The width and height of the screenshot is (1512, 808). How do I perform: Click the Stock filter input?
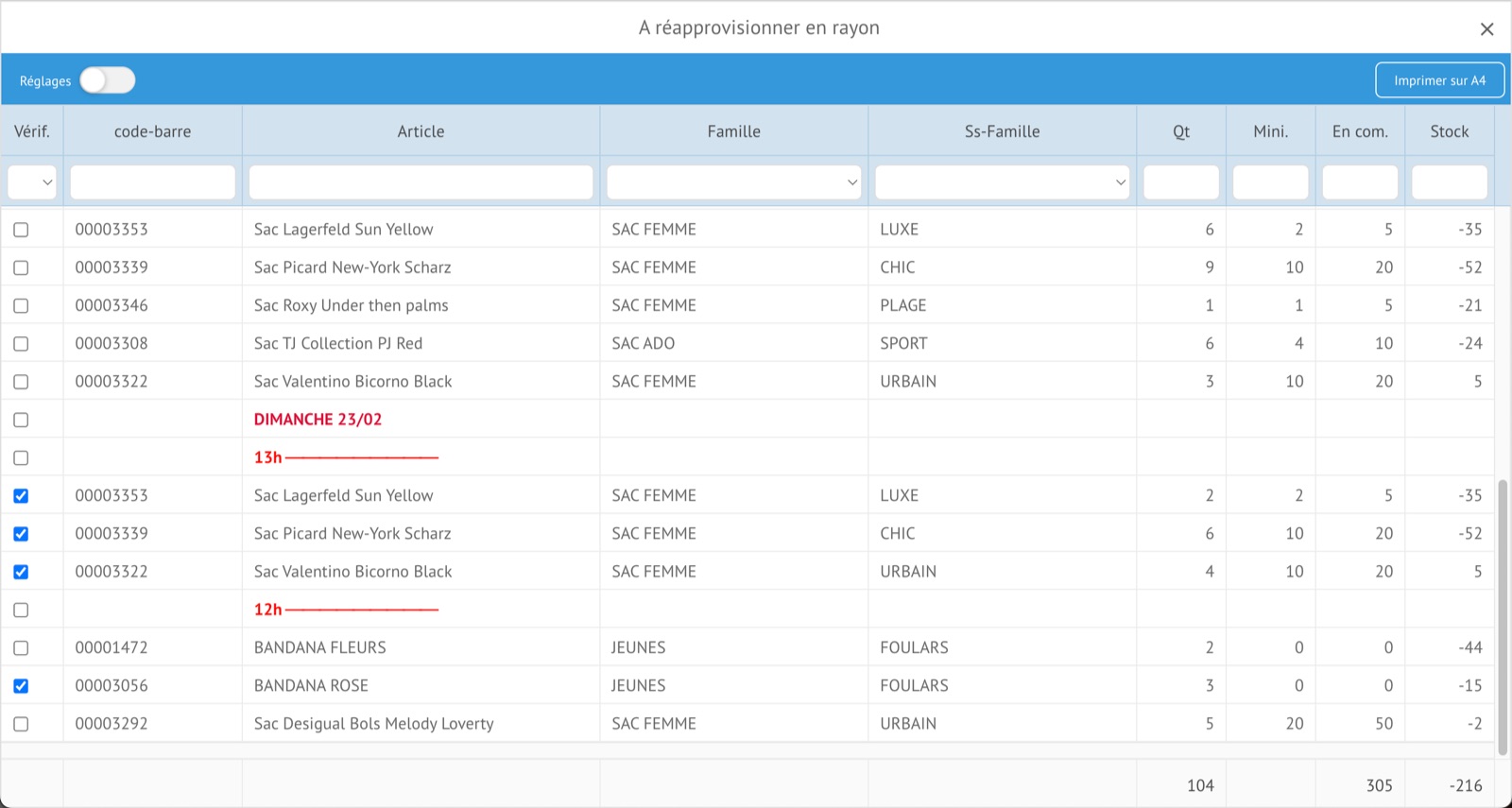1449,182
